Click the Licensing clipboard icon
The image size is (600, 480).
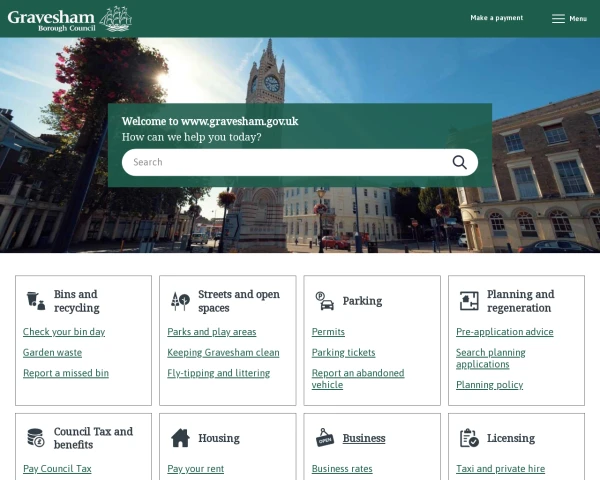point(469,438)
